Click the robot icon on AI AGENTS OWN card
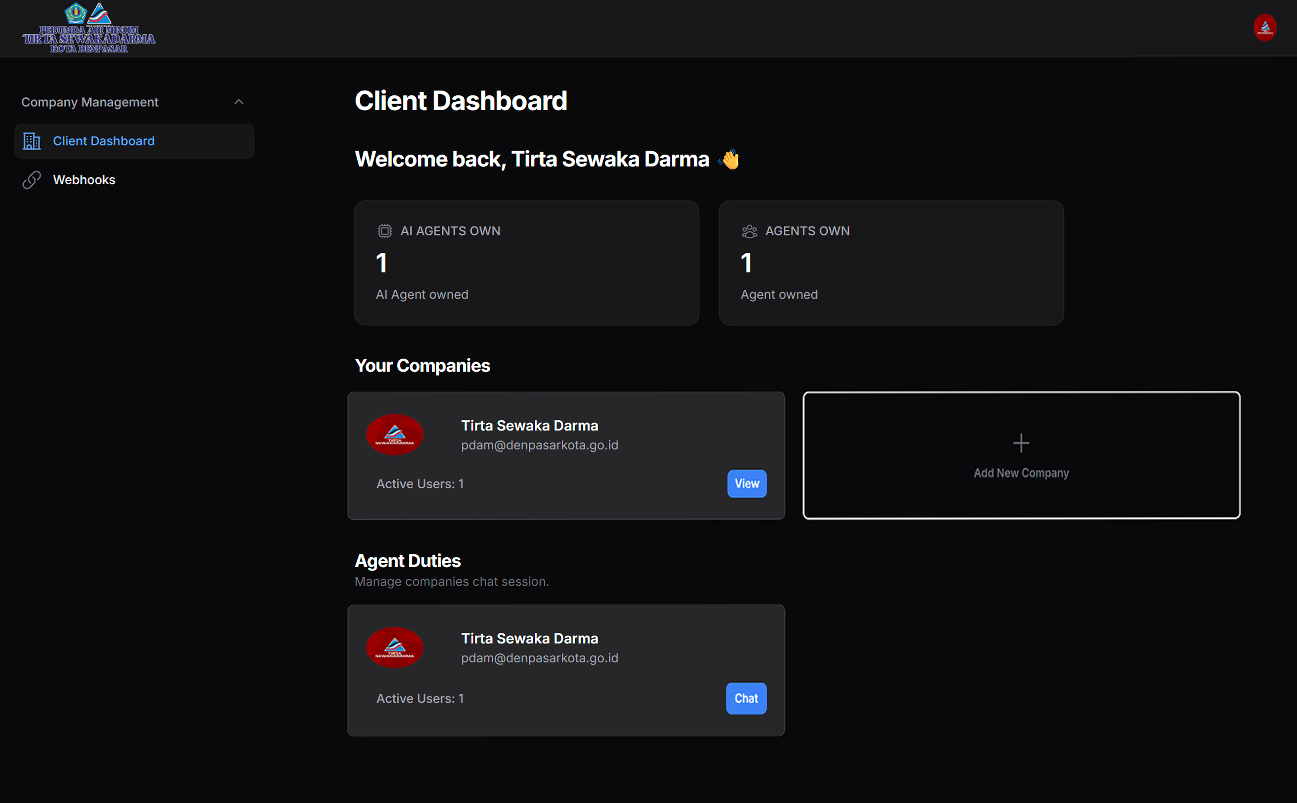The height and width of the screenshot is (803, 1297). coord(385,230)
